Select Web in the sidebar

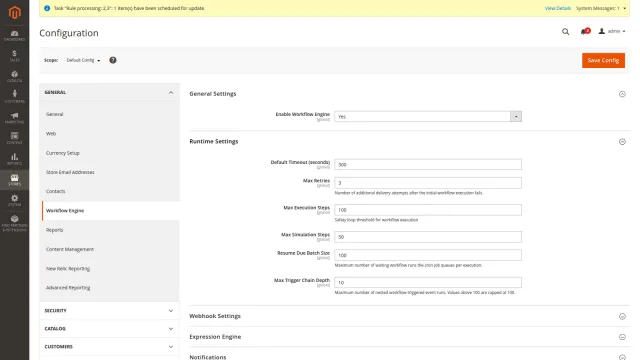[51, 133]
